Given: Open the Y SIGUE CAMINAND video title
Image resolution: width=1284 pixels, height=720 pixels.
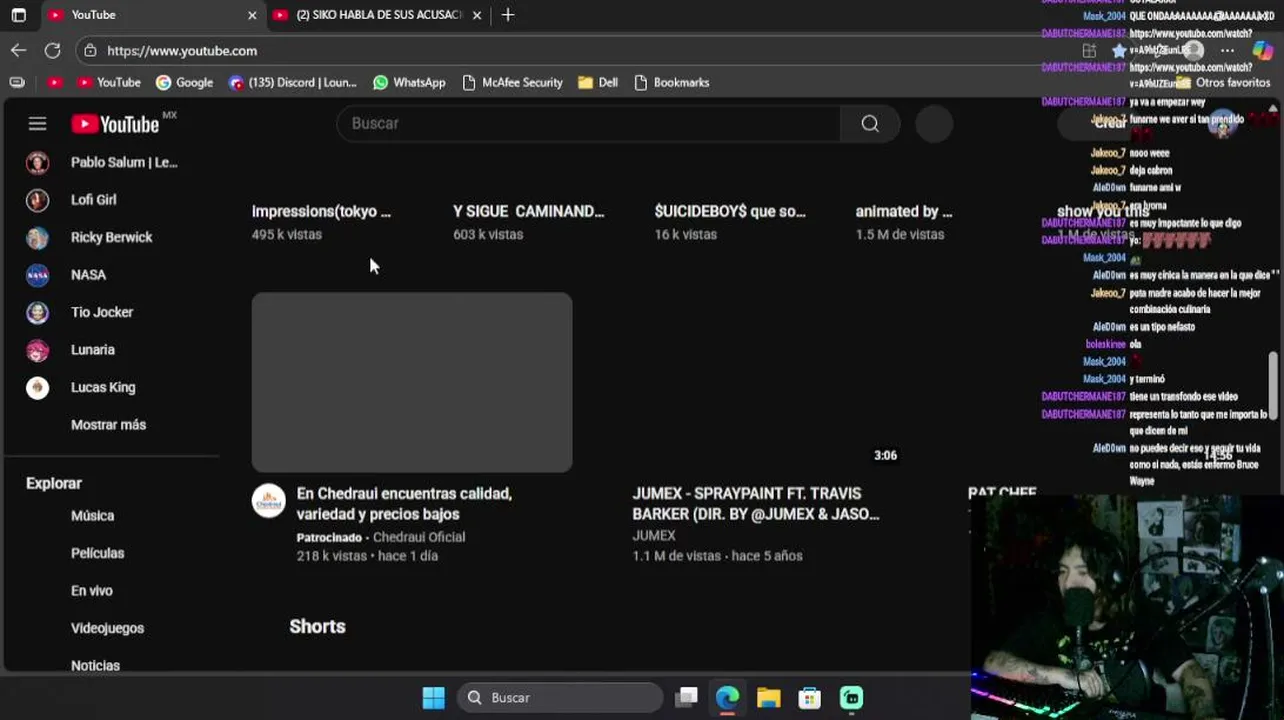Looking at the screenshot, I should [x=529, y=211].
